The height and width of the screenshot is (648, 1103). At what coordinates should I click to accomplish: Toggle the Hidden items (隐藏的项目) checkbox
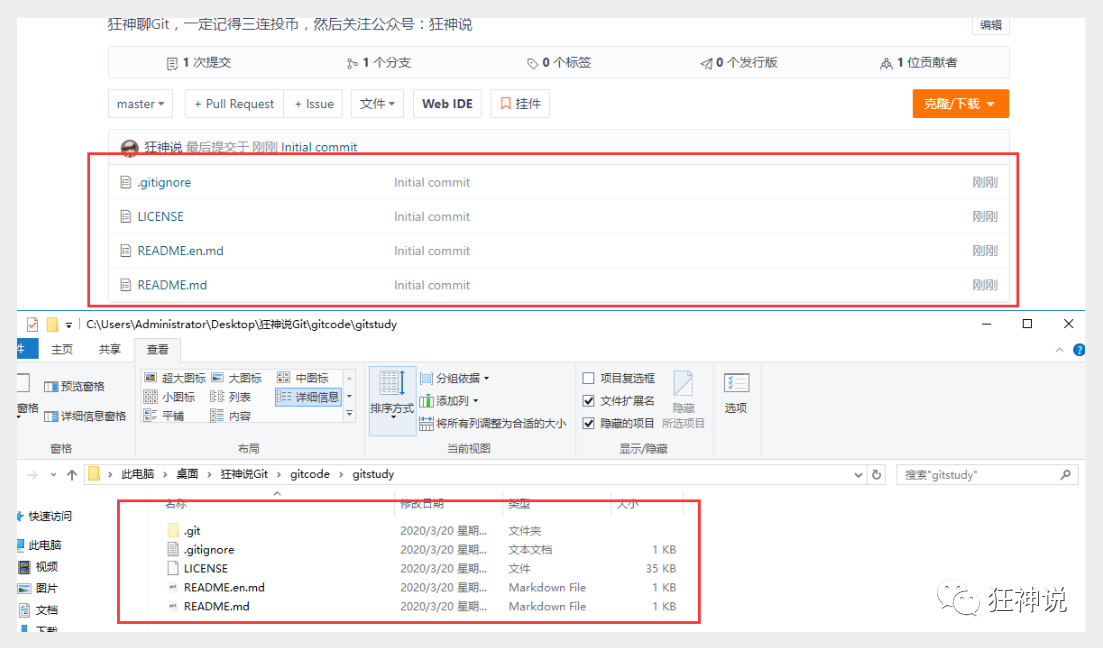(589, 424)
